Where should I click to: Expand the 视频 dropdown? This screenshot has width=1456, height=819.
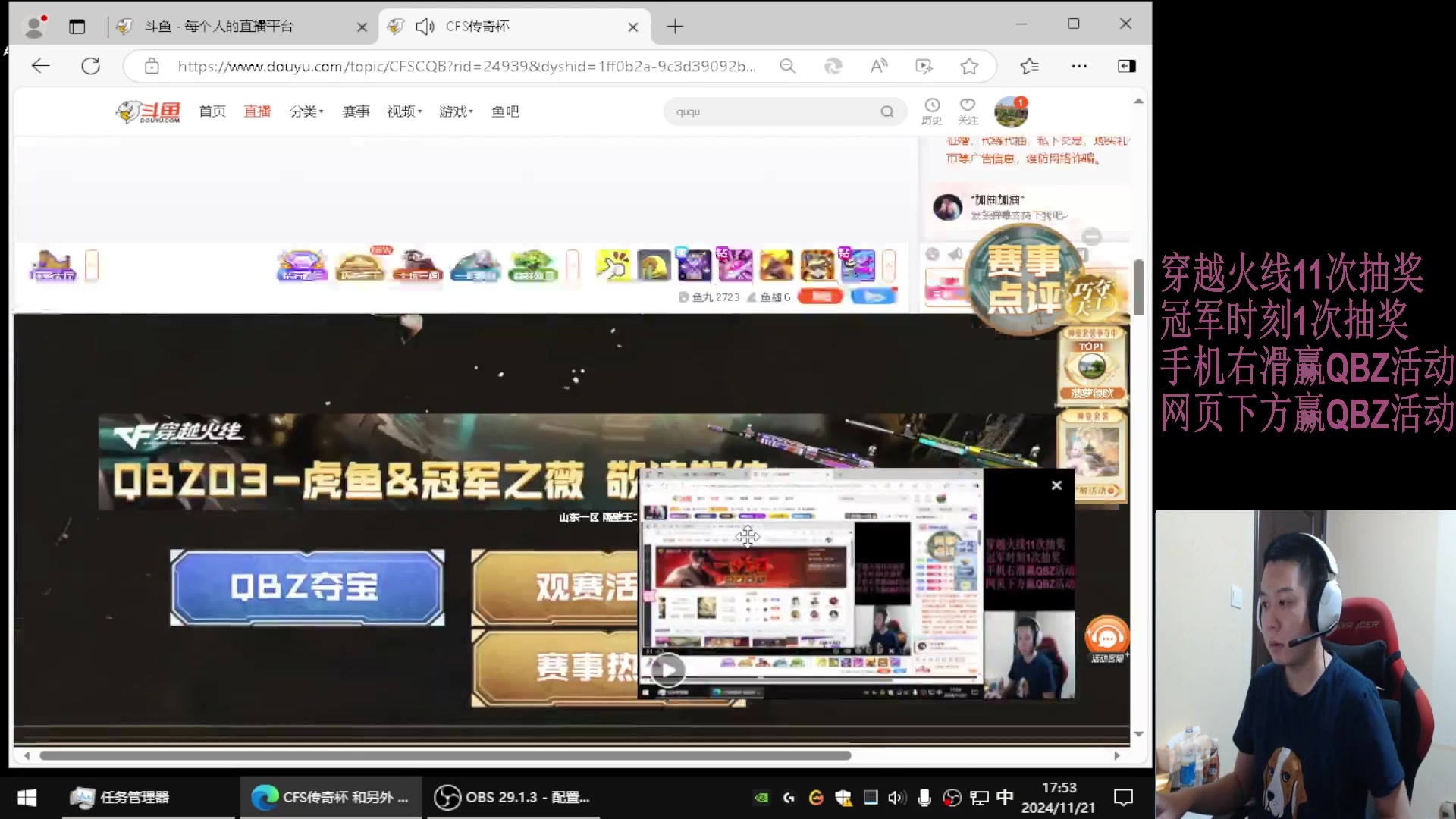click(x=404, y=111)
